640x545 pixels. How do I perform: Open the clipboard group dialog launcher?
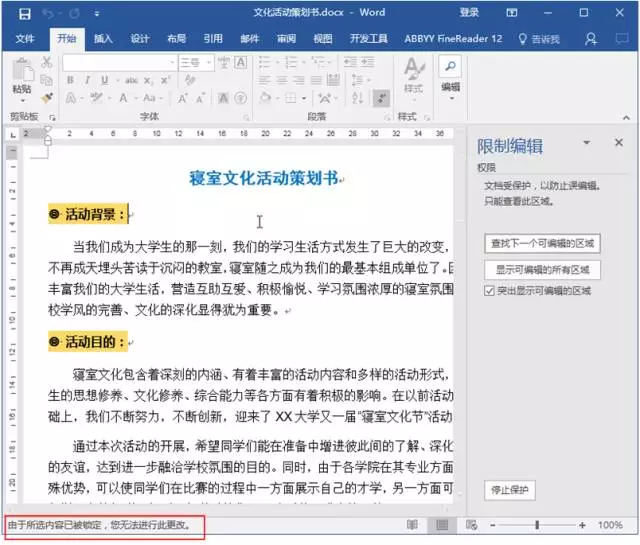pyautogui.click(x=52, y=118)
